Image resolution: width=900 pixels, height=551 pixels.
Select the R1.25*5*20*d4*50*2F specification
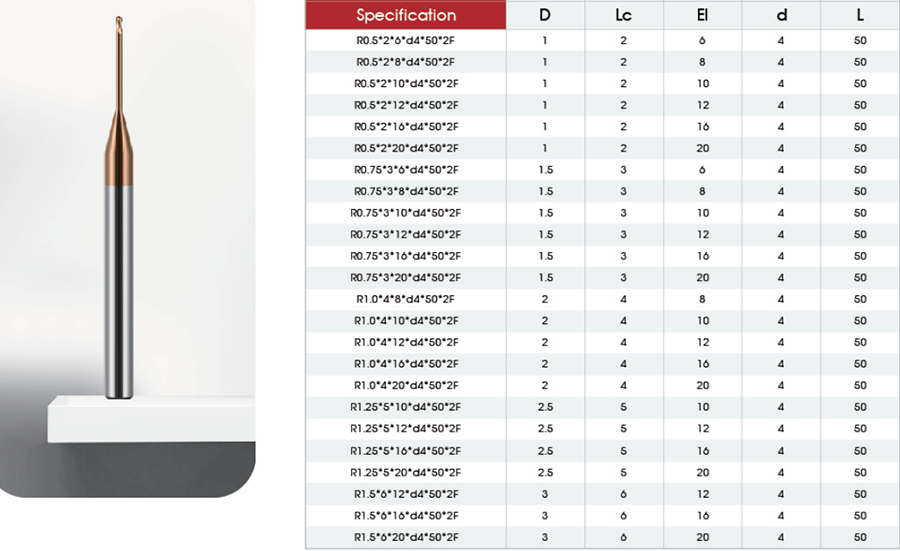406,472
